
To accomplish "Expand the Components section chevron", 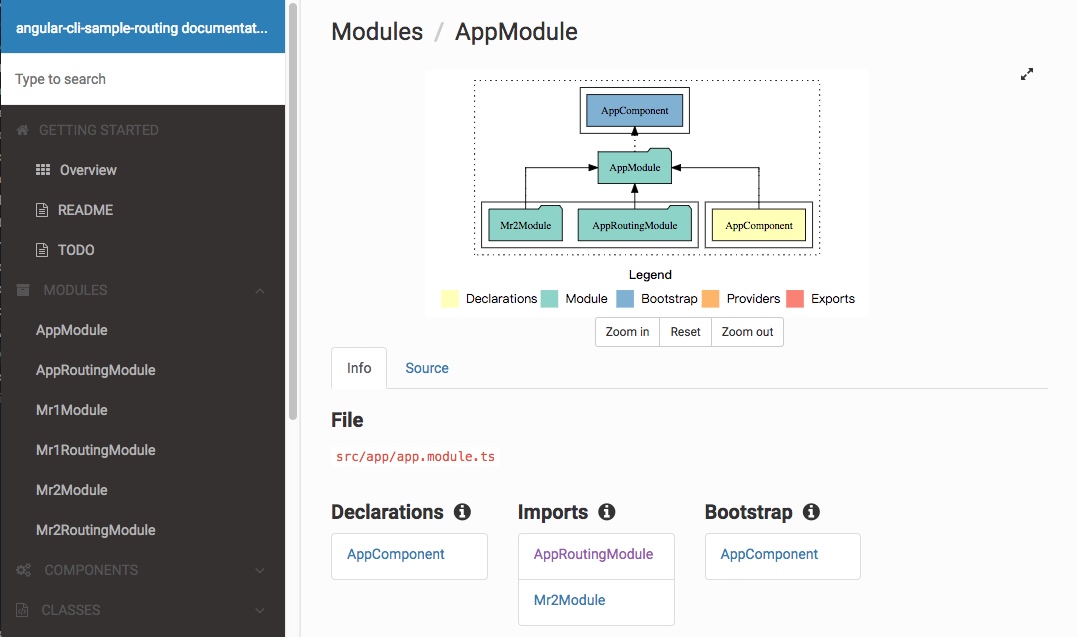I will (260, 570).
